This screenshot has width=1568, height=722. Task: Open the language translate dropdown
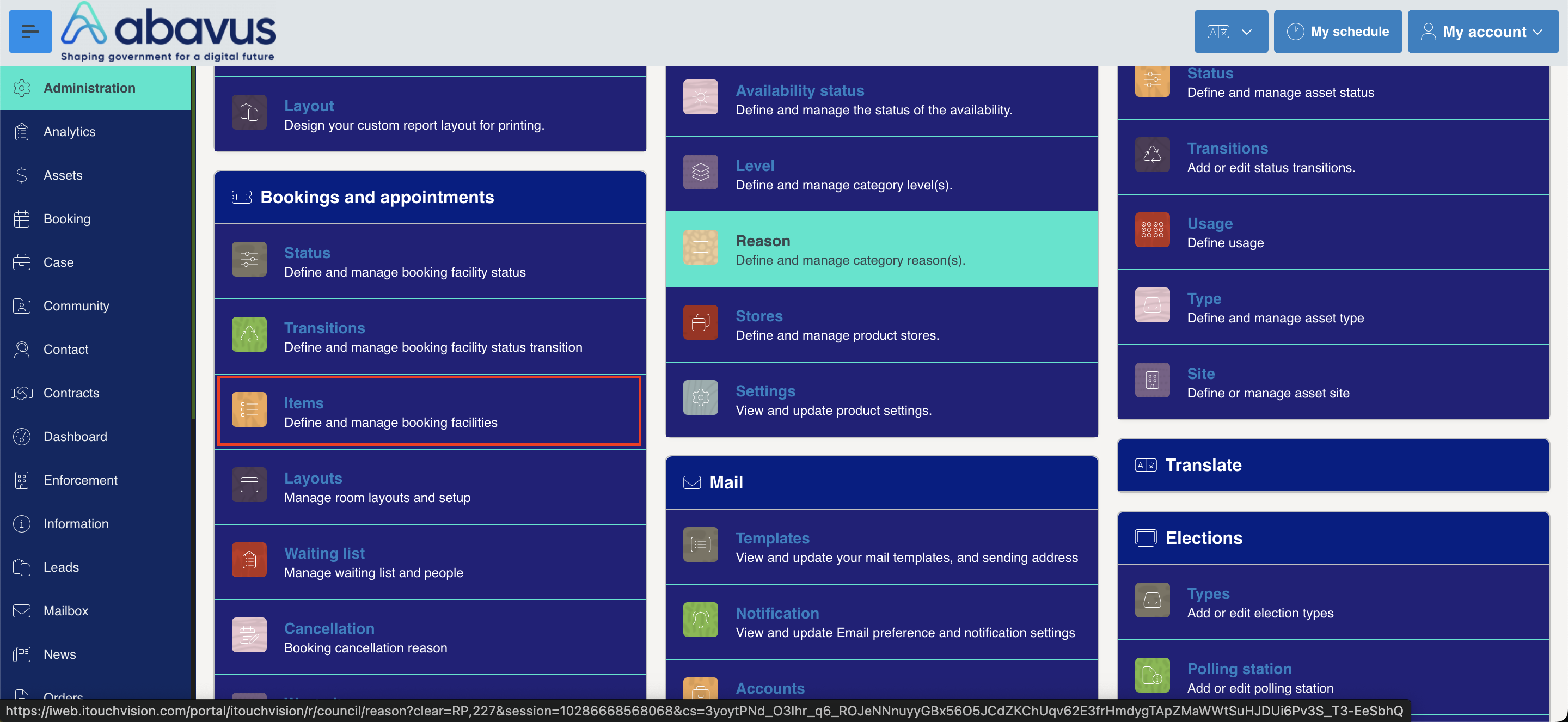(x=1231, y=32)
